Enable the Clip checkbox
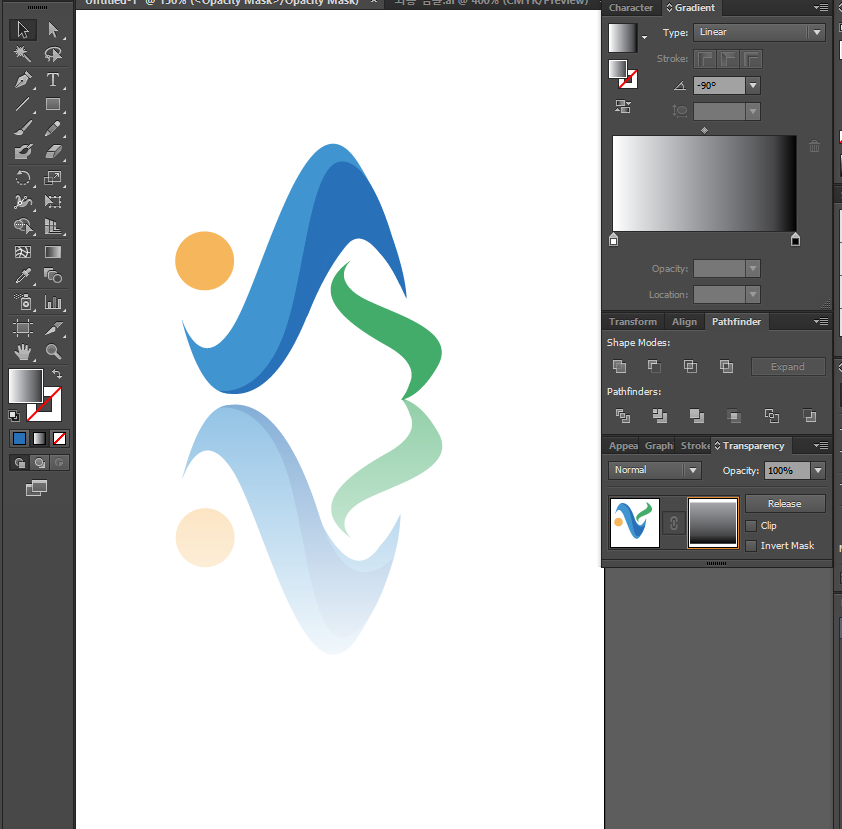This screenshot has height=829, width=842. point(751,526)
